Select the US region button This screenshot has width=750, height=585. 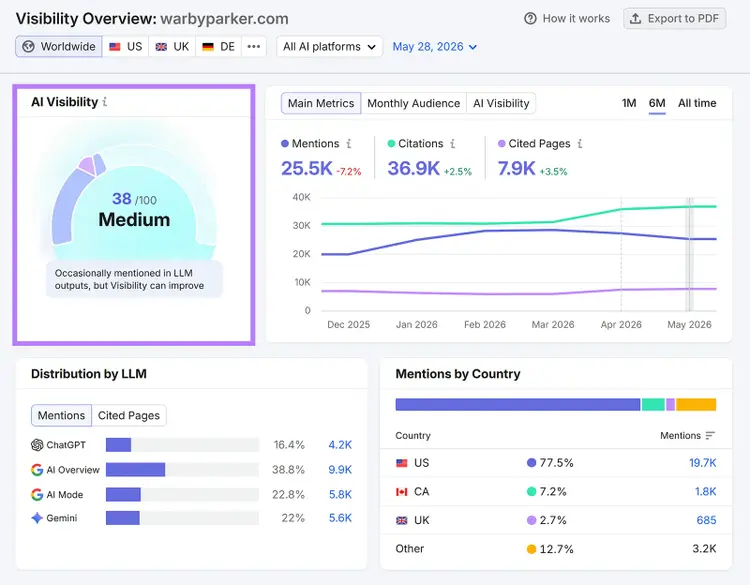[125, 46]
